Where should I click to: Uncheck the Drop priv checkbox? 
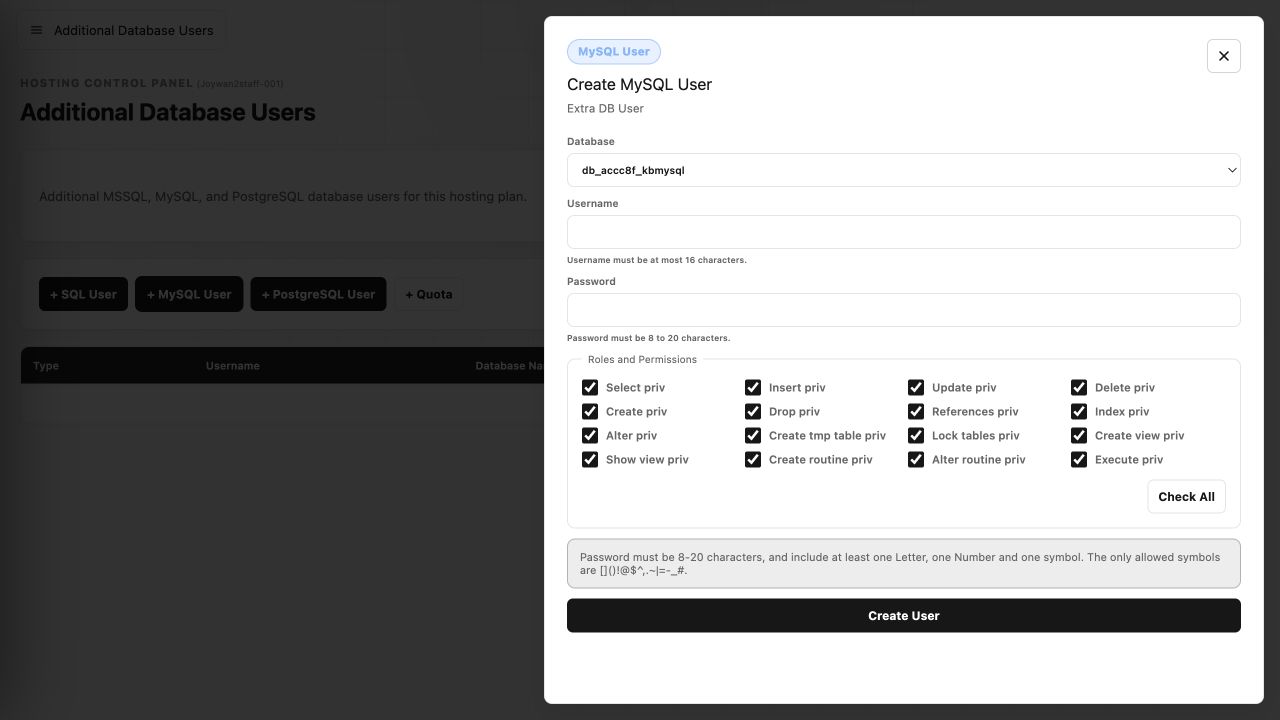point(753,411)
